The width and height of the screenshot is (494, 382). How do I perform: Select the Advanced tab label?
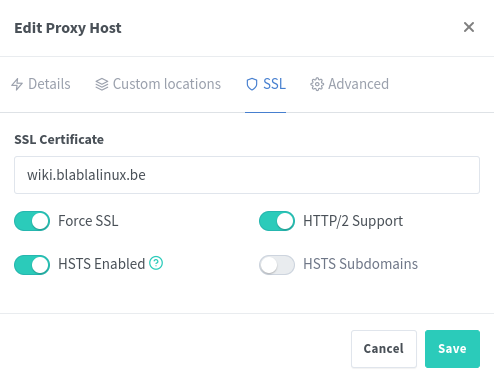click(x=359, y=84)
